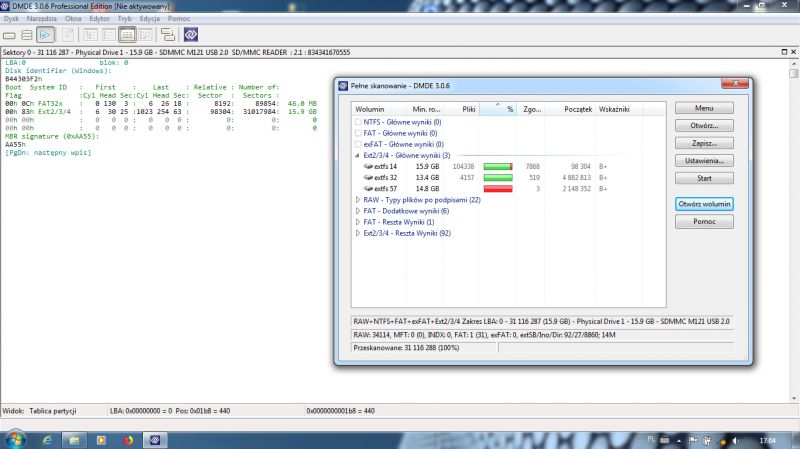Click the red quality bar of extfs 57
The height and width of the screenshot is (449, 800).
(498, 189)
